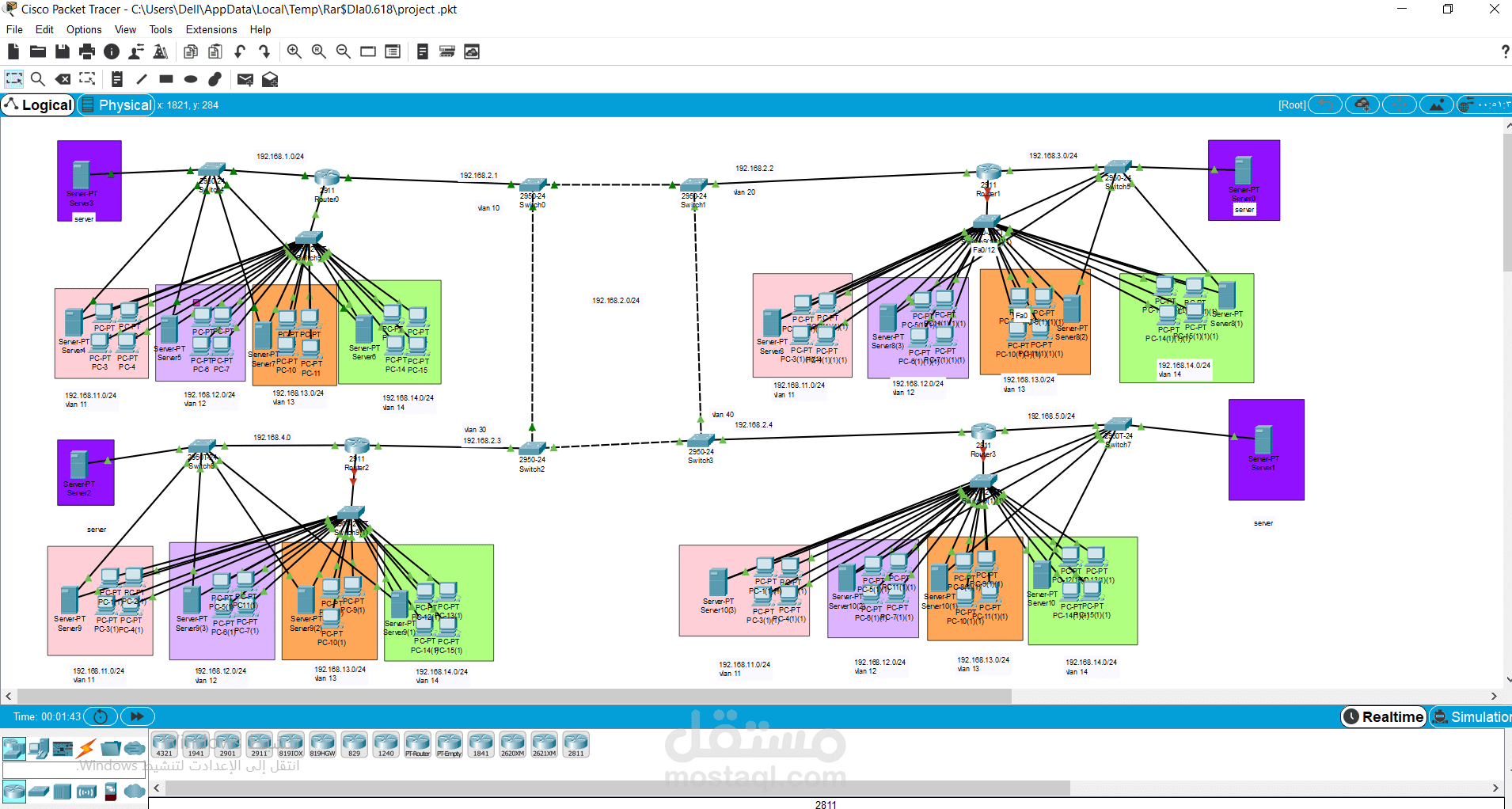This screenshot has height=809, width=1512.
Task: Open the Tools menu
Action: (161, 29)
